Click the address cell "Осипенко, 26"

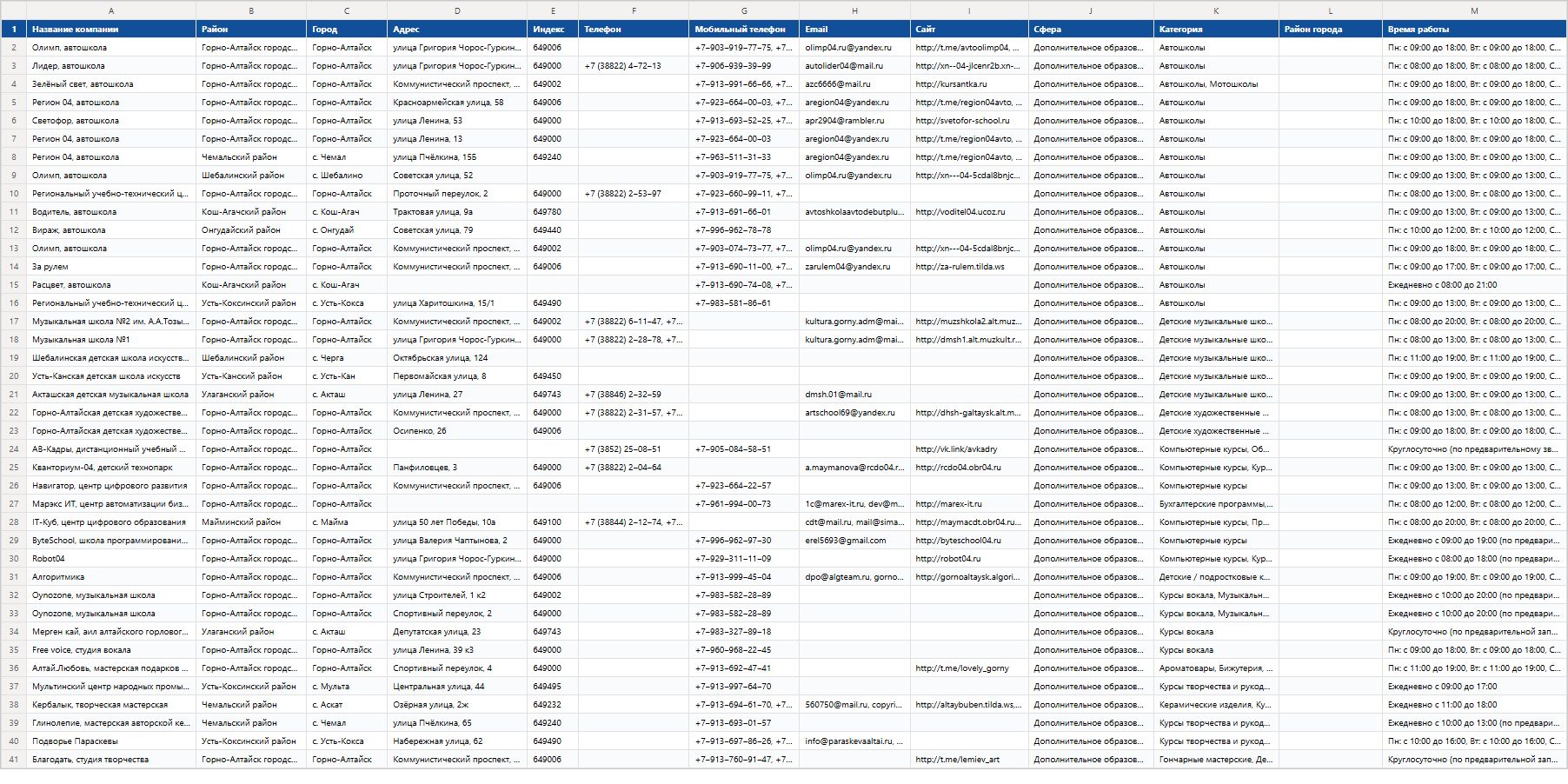(457, 431)
